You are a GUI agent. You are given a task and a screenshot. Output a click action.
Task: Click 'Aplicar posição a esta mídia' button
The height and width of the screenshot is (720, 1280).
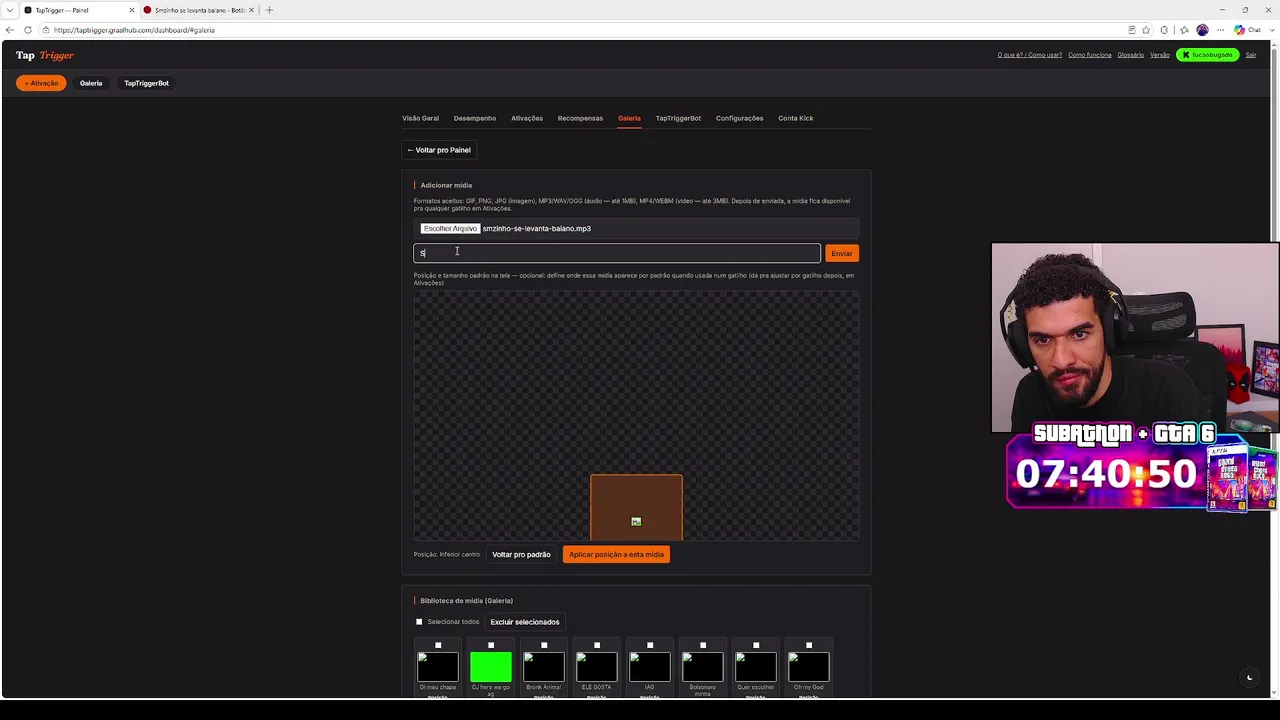tap(616, 554)
